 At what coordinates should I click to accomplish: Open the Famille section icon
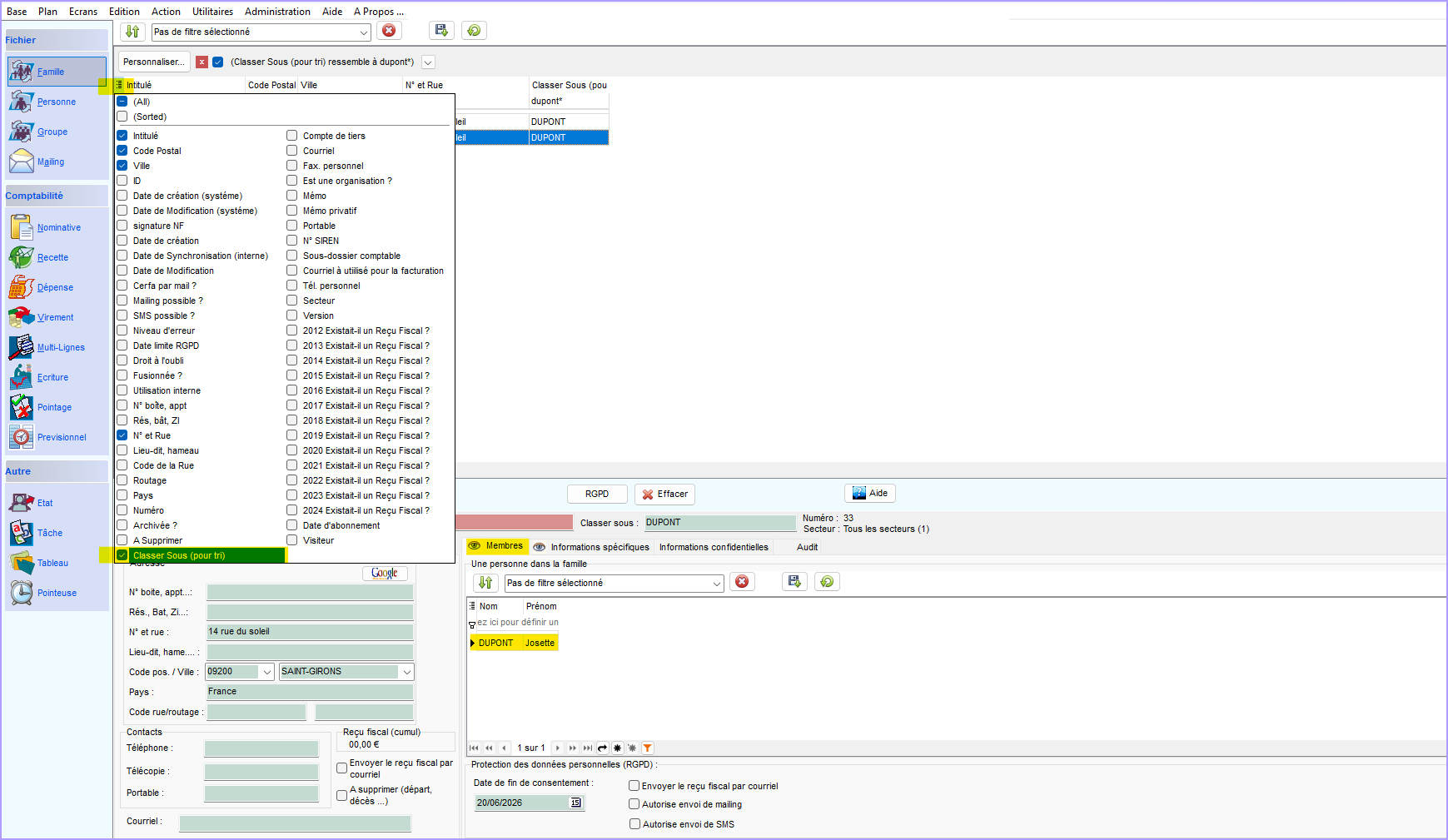pyautogui.click(x=22, y=72)
